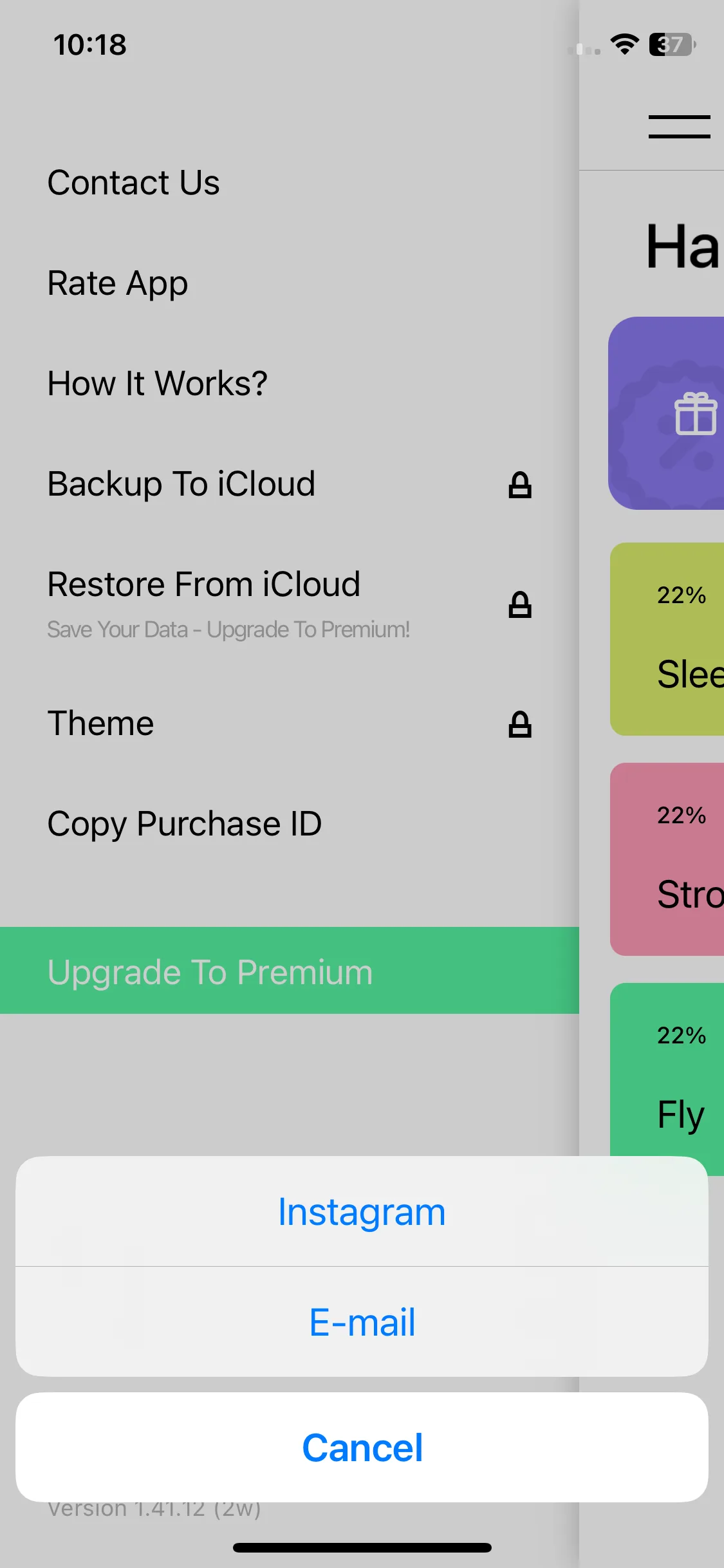Screen dimensions: 724x1568
Task: Tap the Wi-Fi status icon
Action: point(624,44)
